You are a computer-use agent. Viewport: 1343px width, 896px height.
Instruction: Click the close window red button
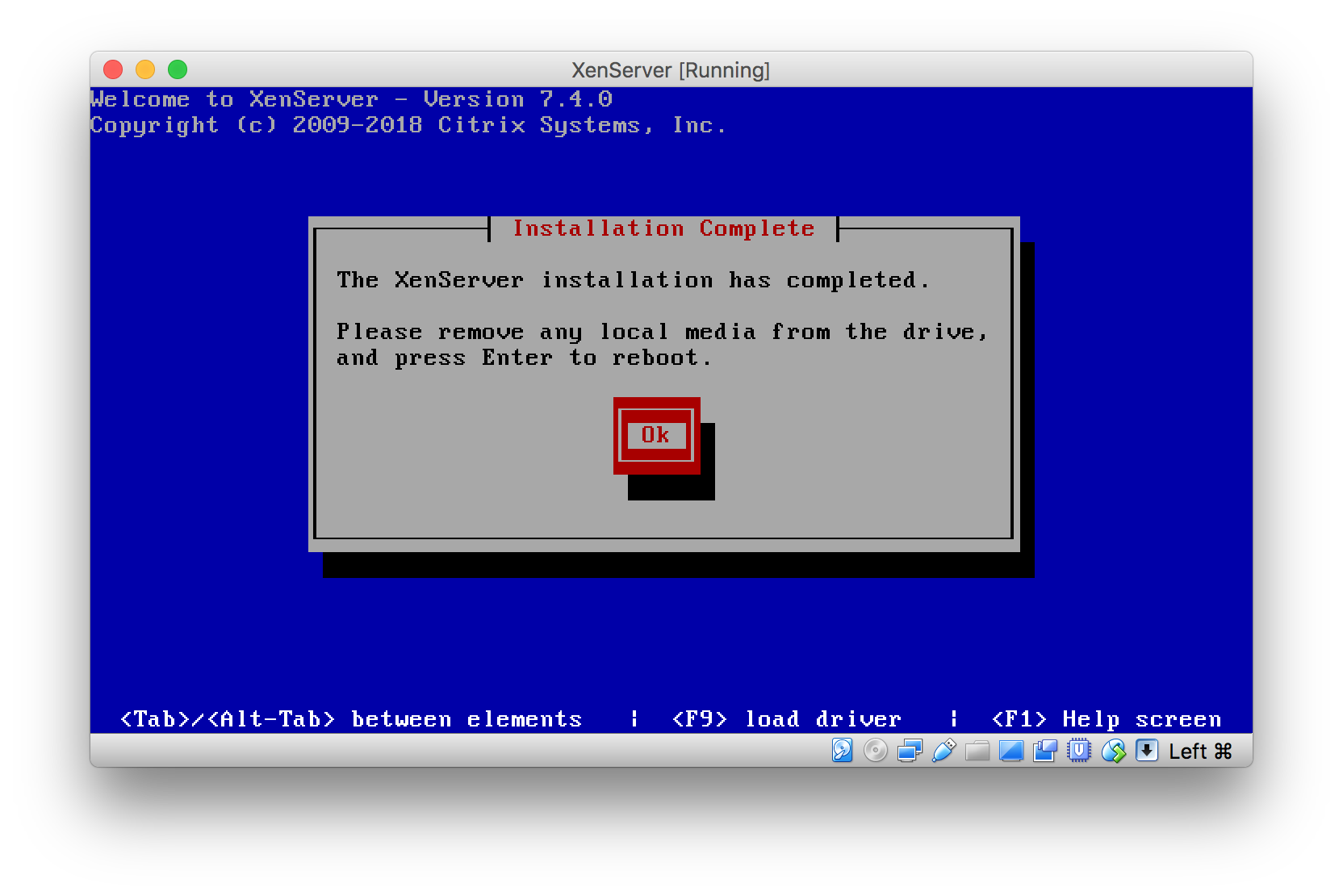[113, 70]
